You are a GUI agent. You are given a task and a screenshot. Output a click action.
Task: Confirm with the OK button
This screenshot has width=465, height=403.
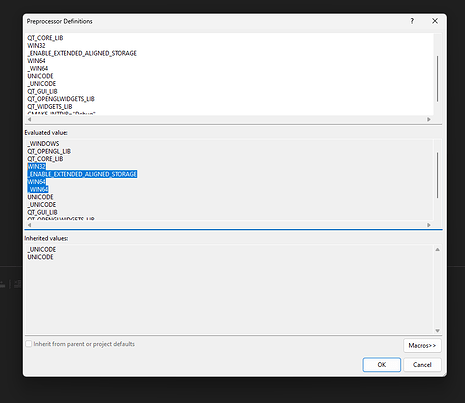click(382, 365)
